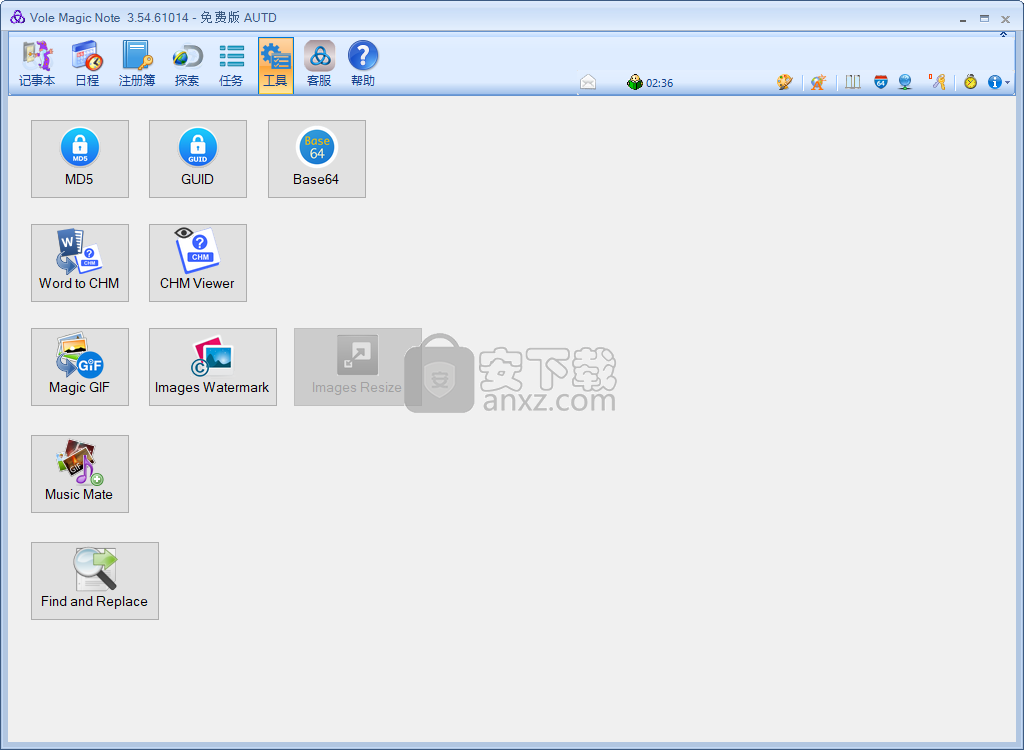Close the Vole Magic Note window

pyautogui.click(x=1006, y=19)
